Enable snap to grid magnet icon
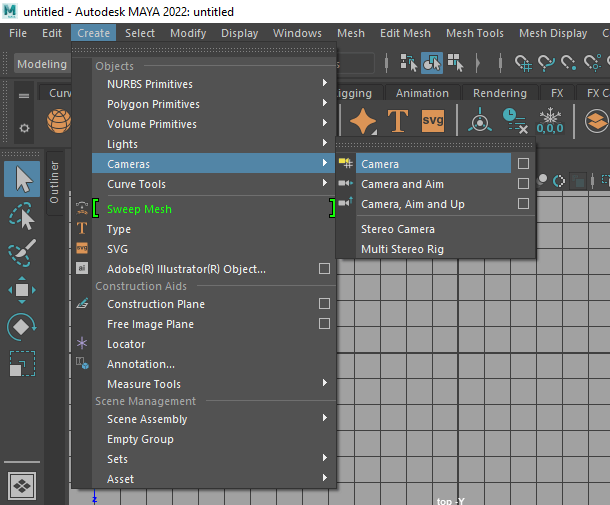This screenshot has height=505, width=610. pos(523,63)
